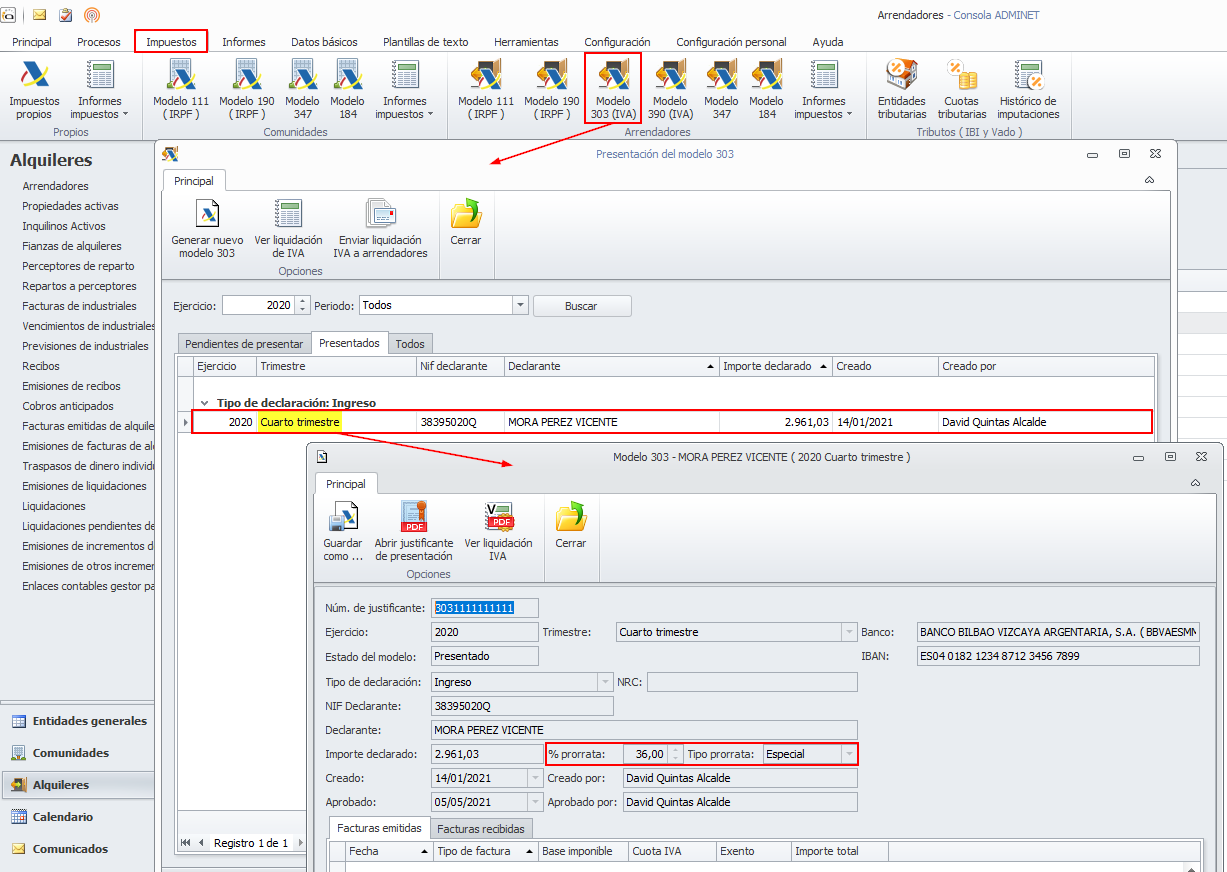The height and width of the screenshot is (872, 1227).
Task: Open Modelo 347 under Comunidades
Action: [302, 90]
